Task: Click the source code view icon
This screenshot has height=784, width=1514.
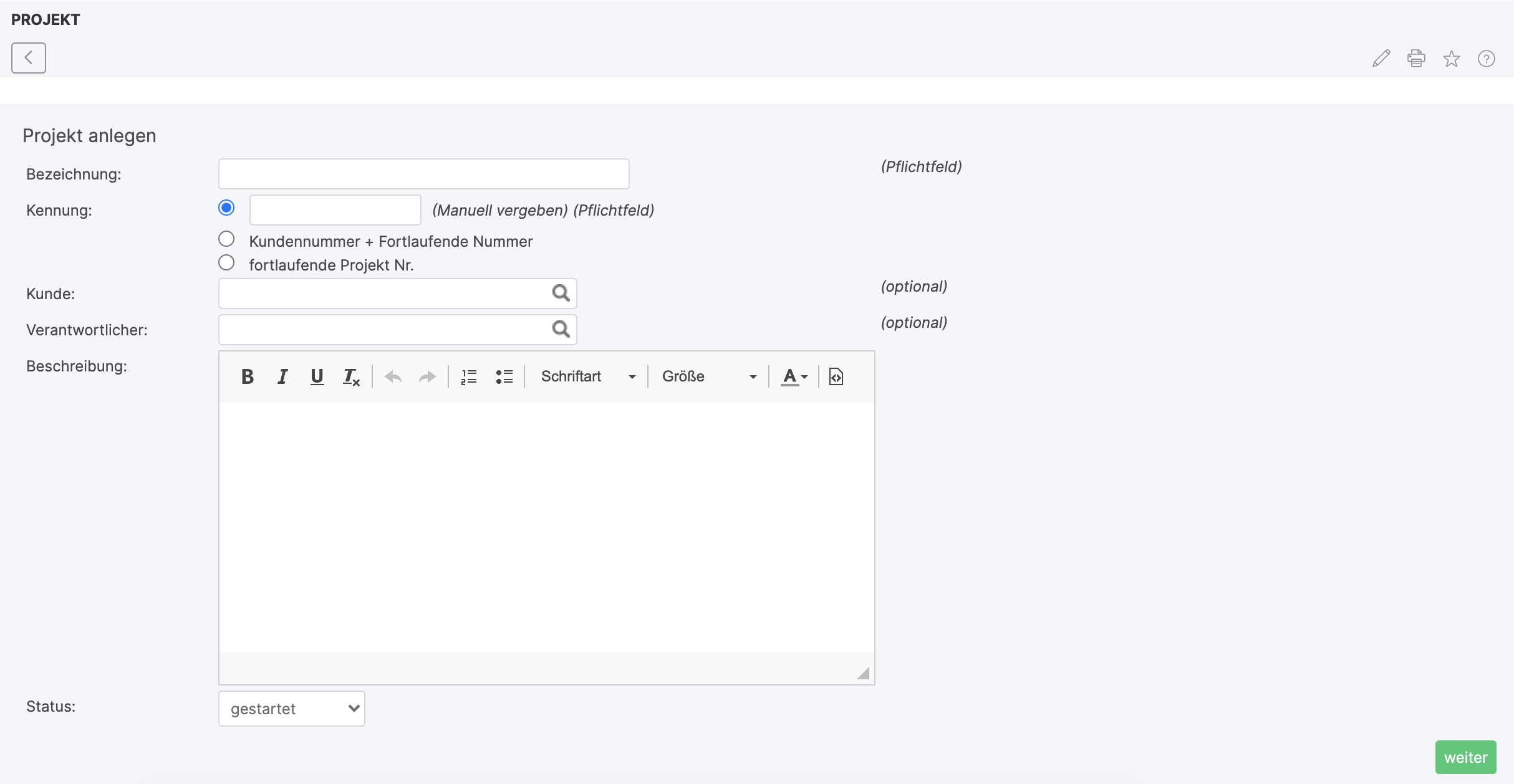Action: [836, 376]
